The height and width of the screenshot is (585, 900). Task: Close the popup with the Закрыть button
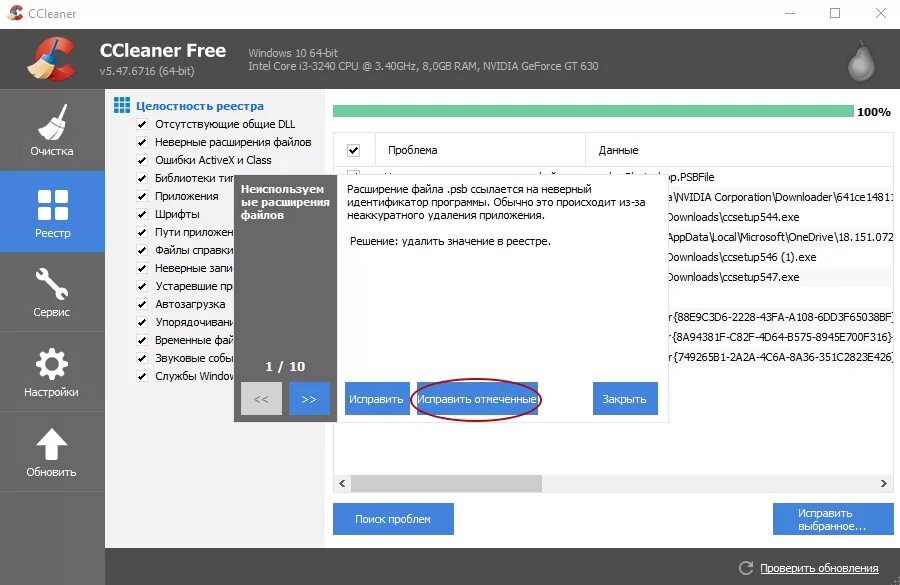pyautogui.click(x=625, y=398)
